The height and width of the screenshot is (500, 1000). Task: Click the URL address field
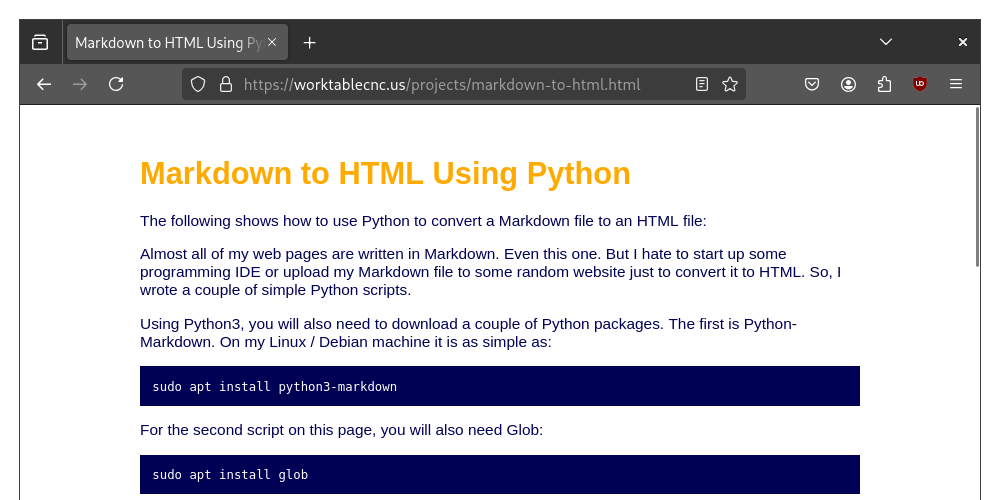click(x=463, y=84)
